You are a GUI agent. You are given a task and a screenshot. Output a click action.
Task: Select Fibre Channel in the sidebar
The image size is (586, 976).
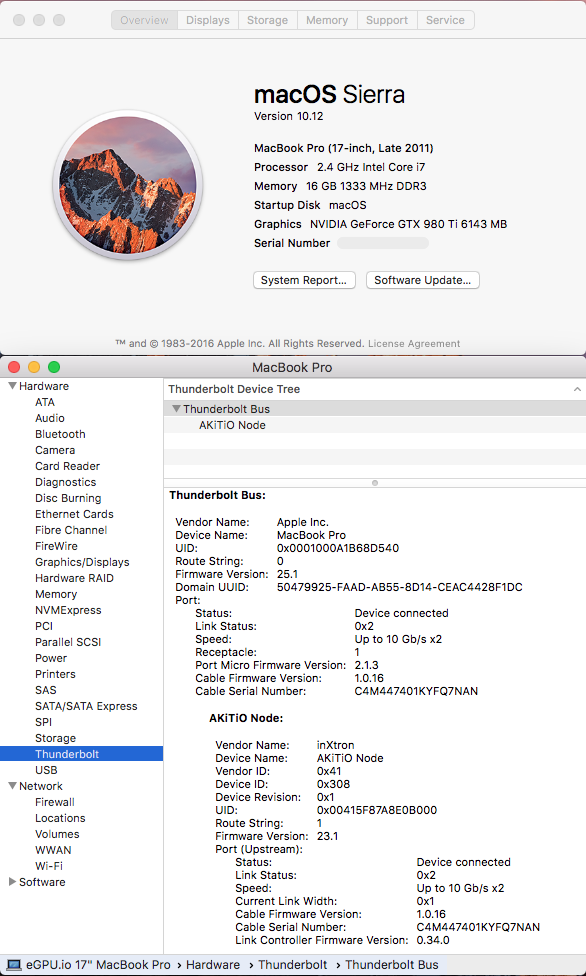pos(71,530)
